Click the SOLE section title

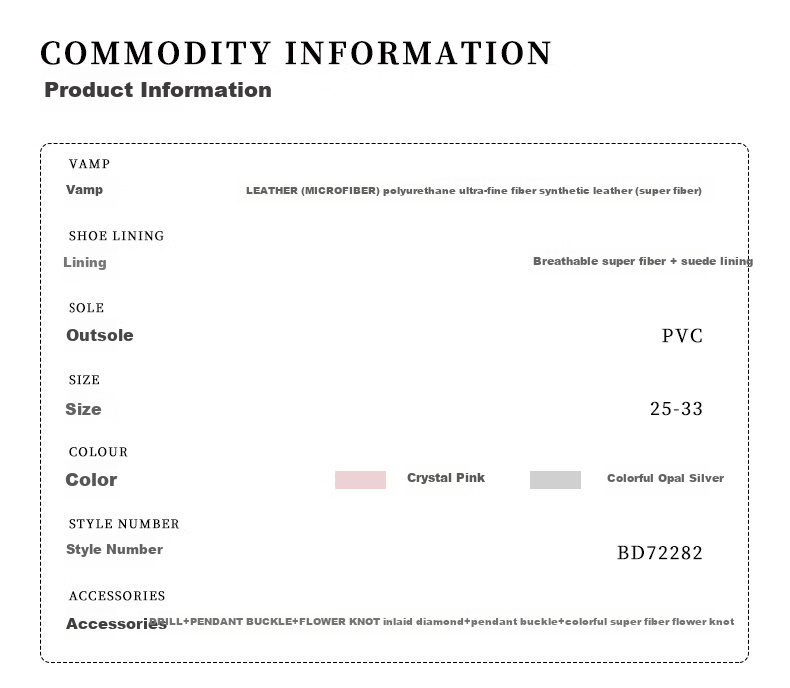[87, 308]
